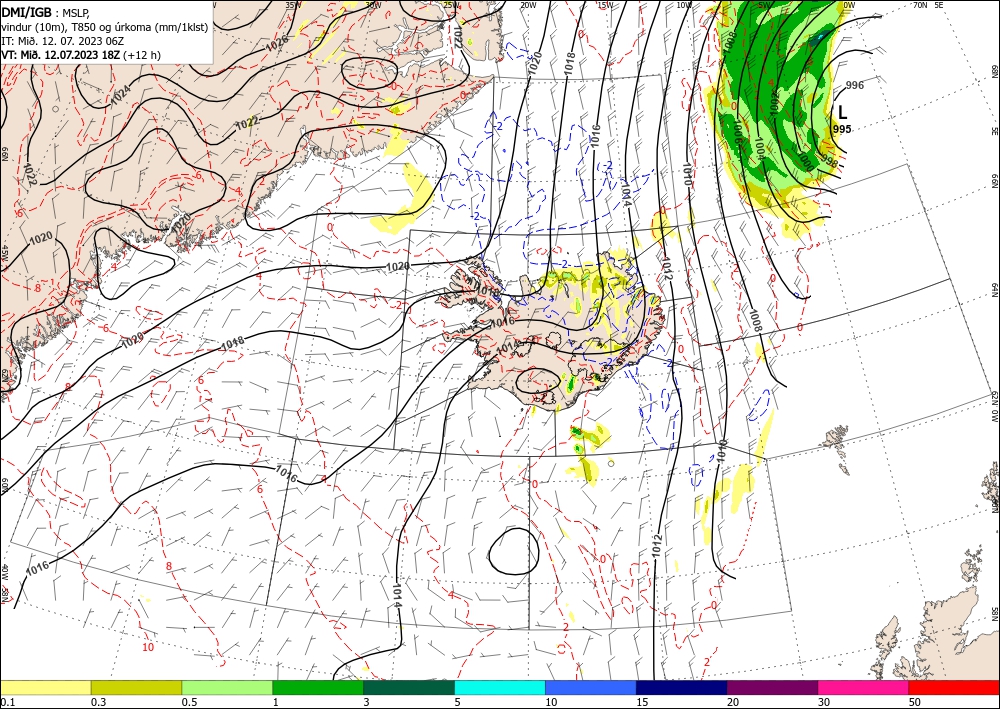Image resolution: width=1000 pixels, height=709 pixels.
Task: Click the '998' isobar label near the low
Action: coord(829,160)
